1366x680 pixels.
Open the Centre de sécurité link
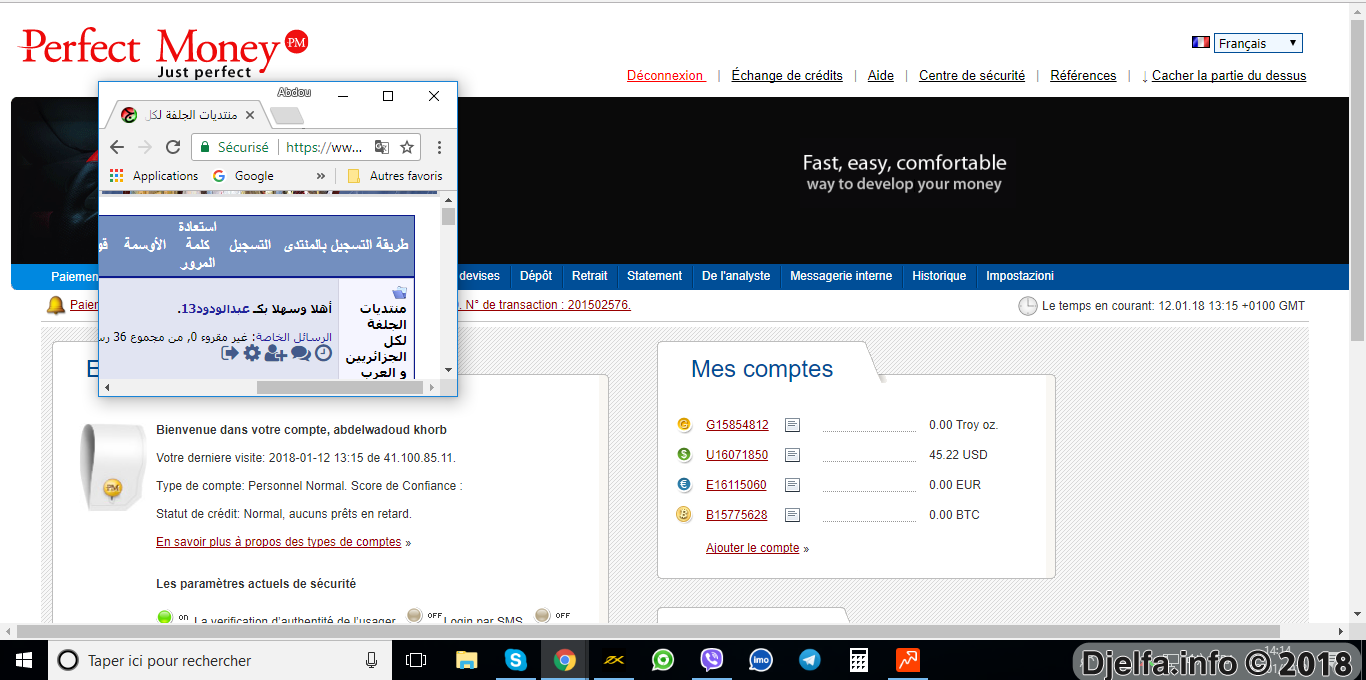(972, 76)
